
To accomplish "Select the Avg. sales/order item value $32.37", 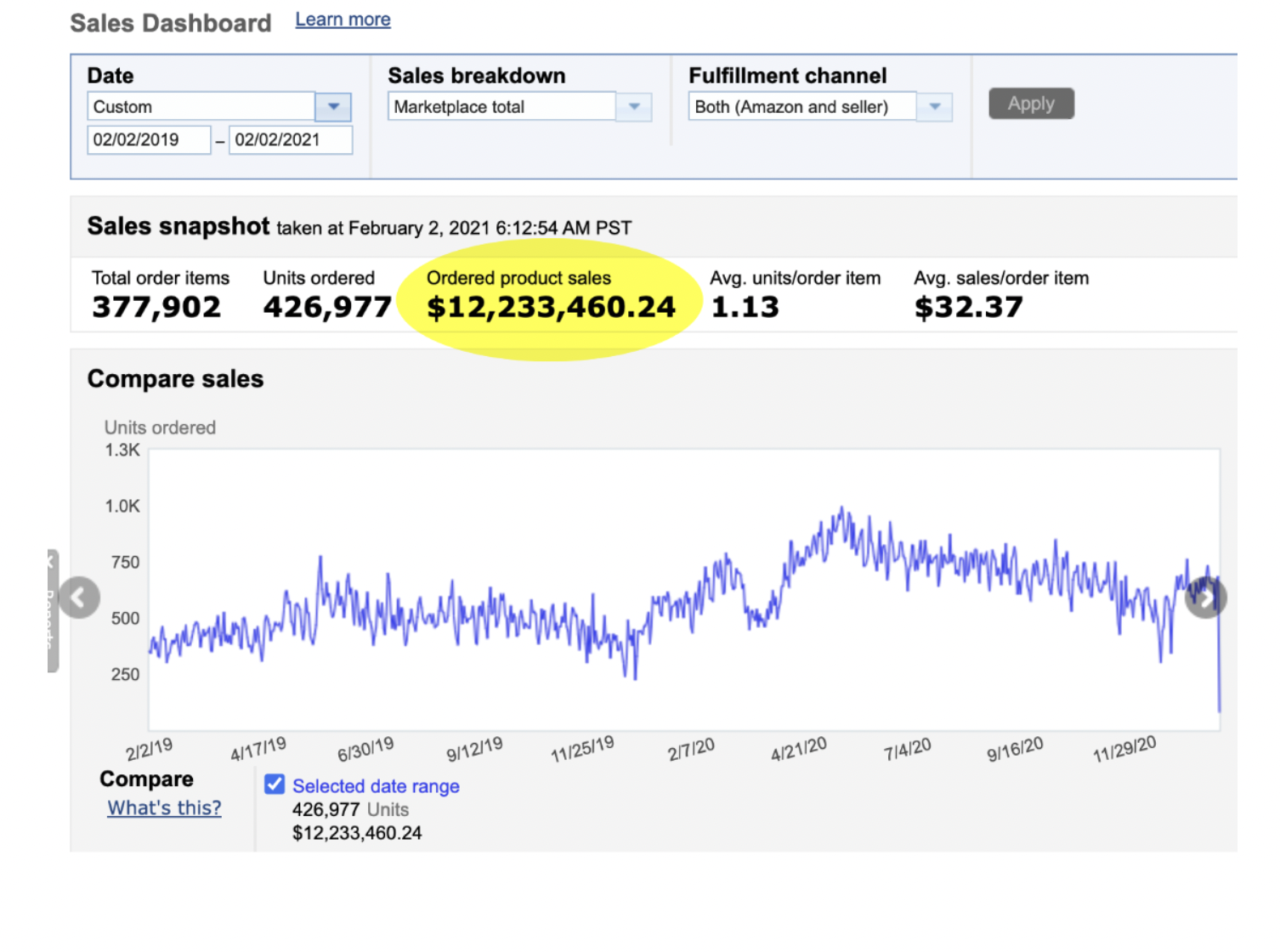I will coord(968,307).
